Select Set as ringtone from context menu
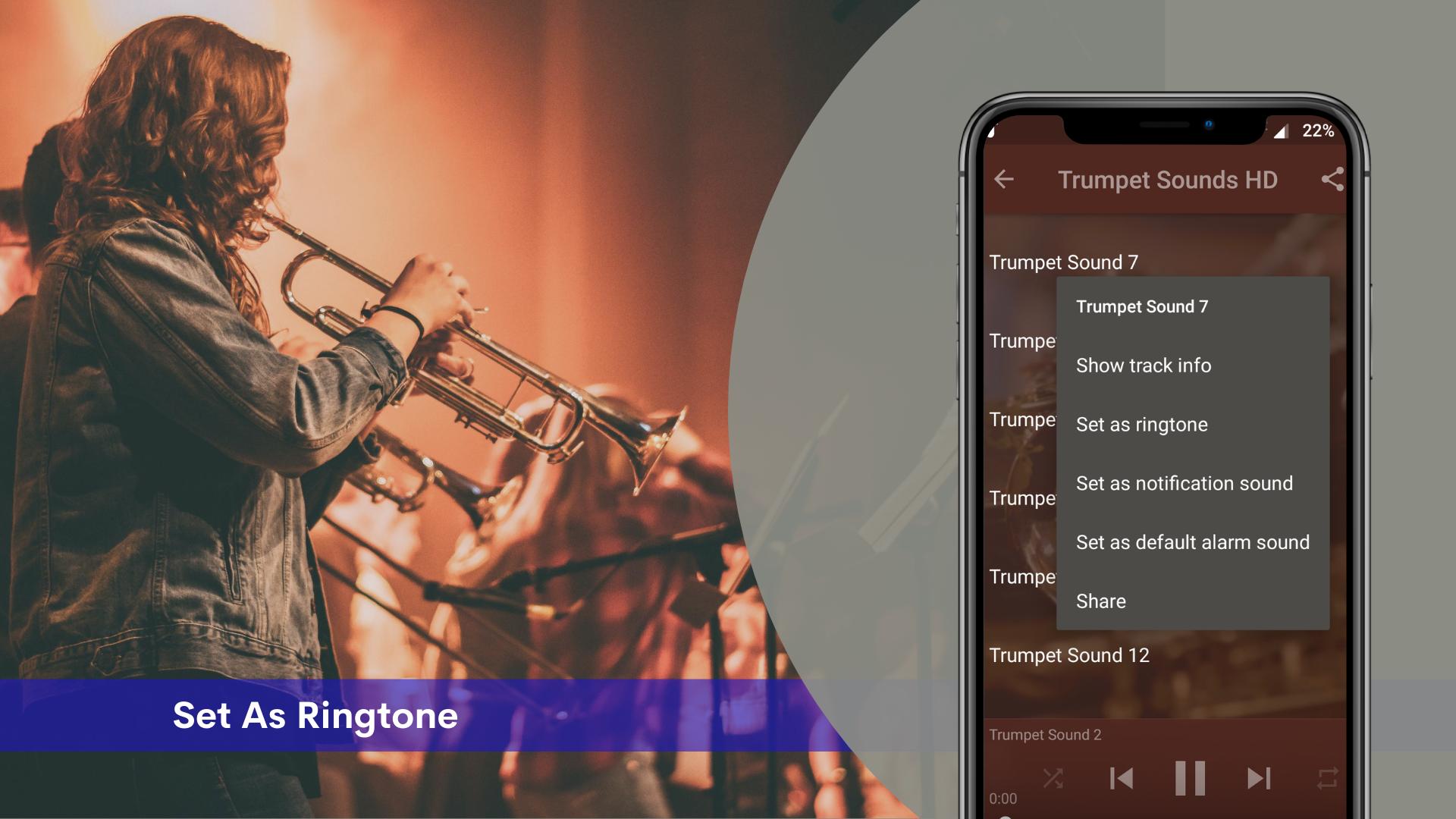 point(1141,424)
